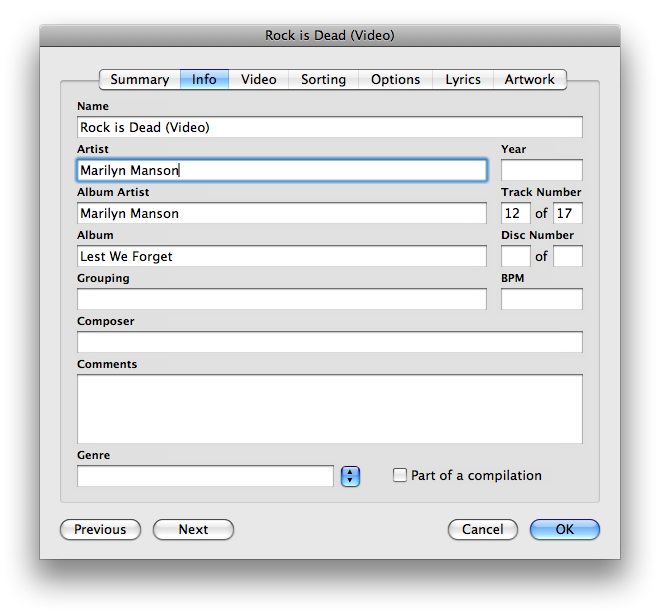Click the BPM field
The height and width of the screenshot is (614, 660).
click(x=542, y=299)
